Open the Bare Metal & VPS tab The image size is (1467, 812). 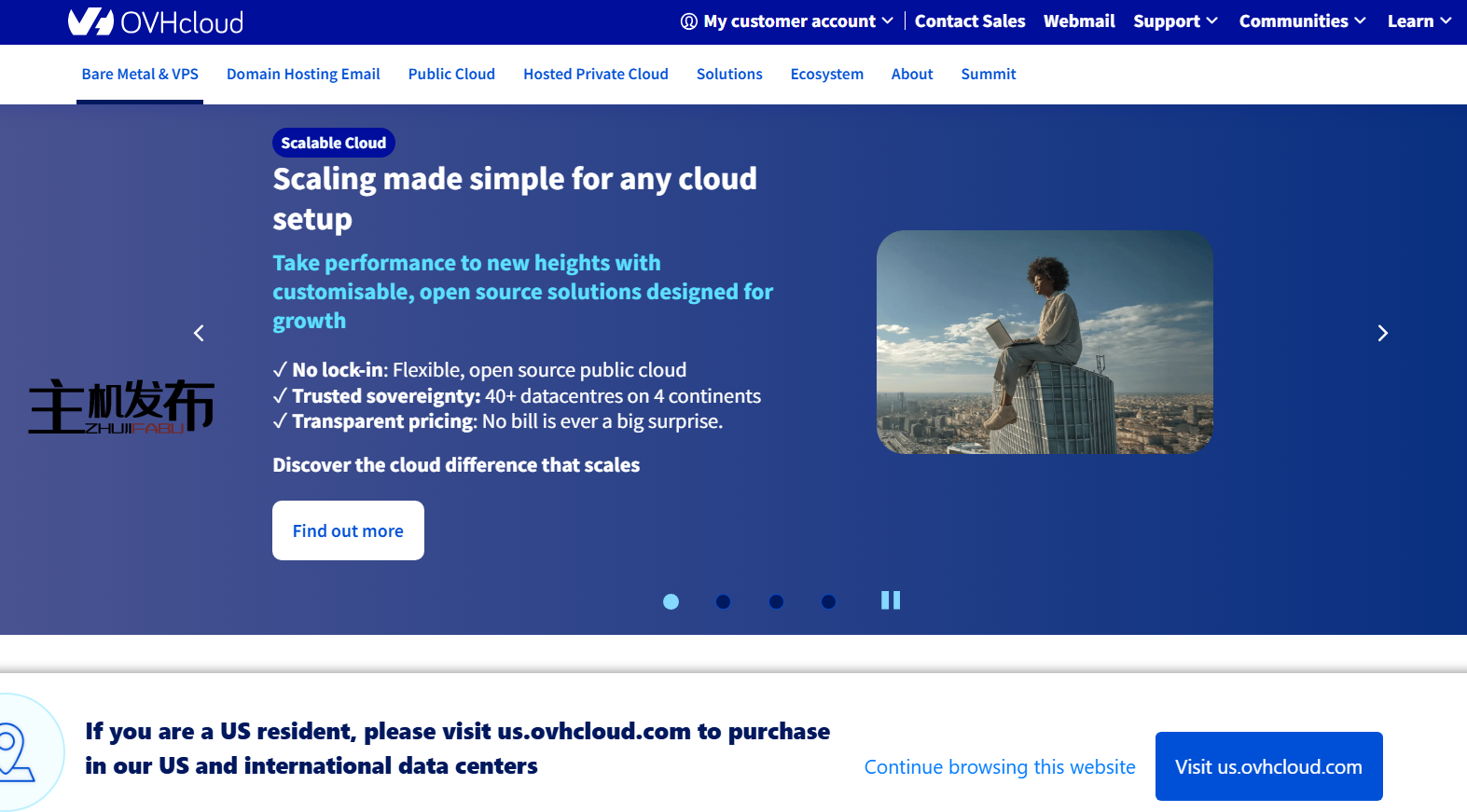[140, 75]
